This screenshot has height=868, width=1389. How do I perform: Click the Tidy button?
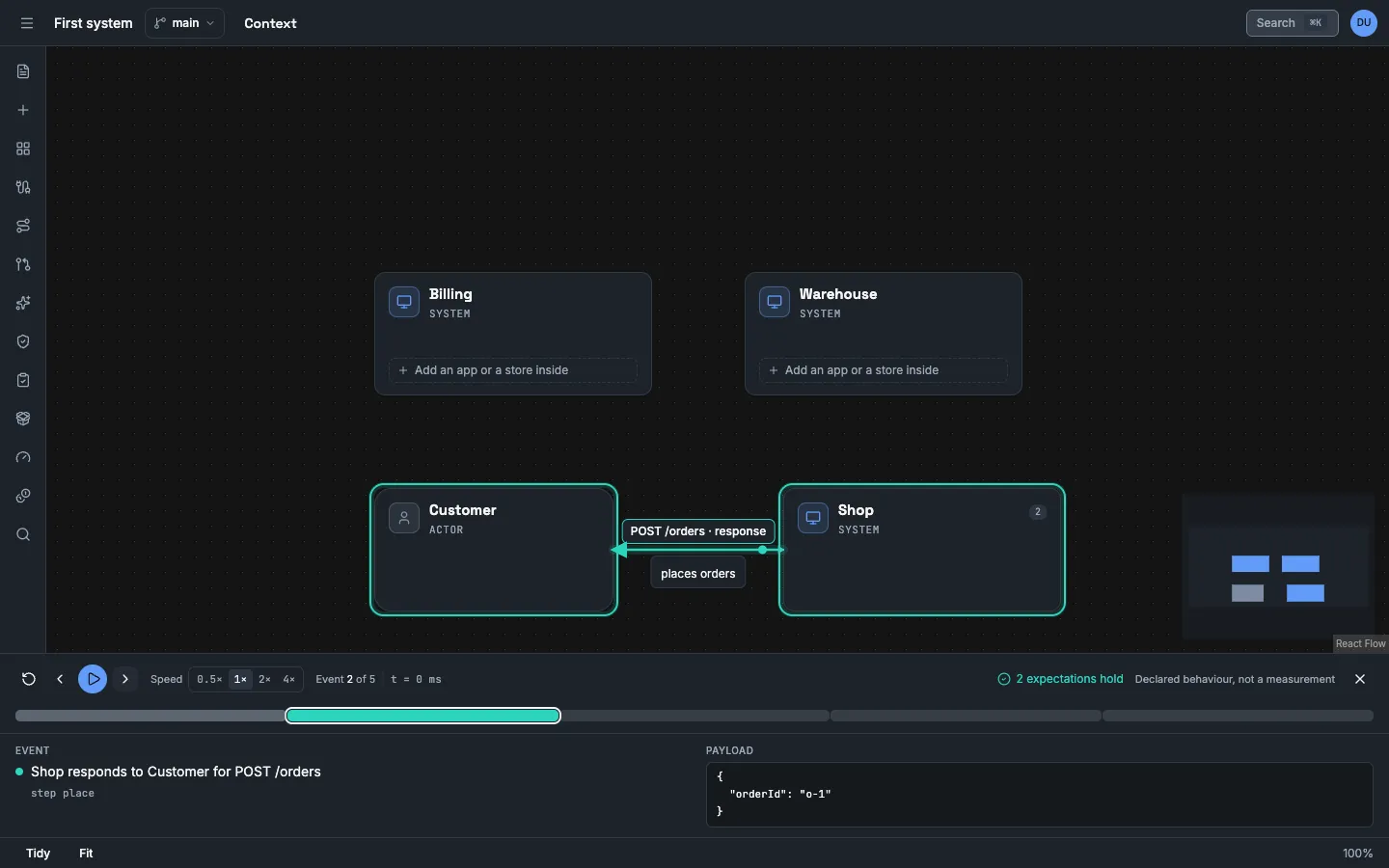[39, 854]
